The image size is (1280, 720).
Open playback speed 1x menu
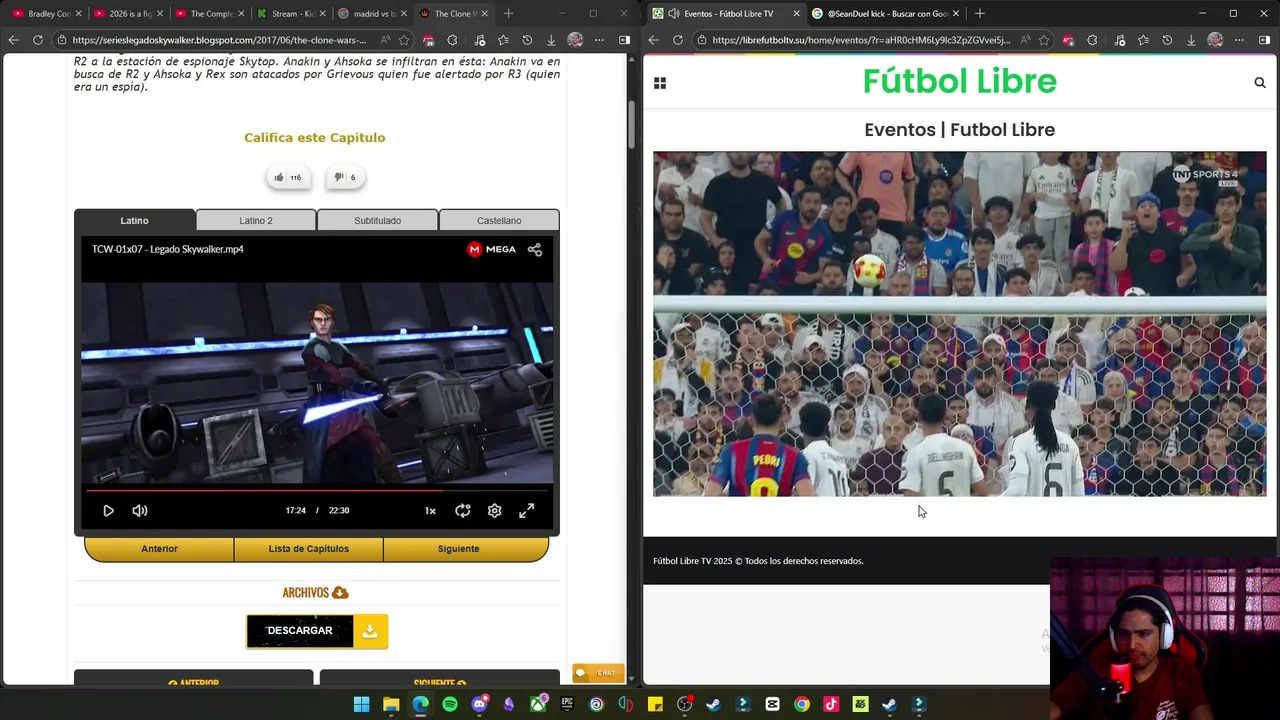(x=430, y=510)
